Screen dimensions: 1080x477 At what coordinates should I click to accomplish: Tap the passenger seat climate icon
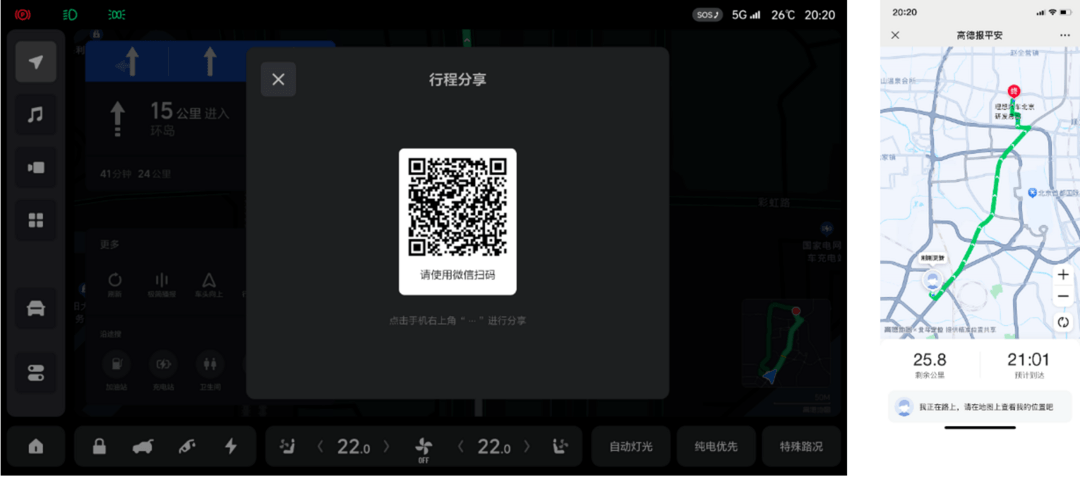tap(561, 446)
